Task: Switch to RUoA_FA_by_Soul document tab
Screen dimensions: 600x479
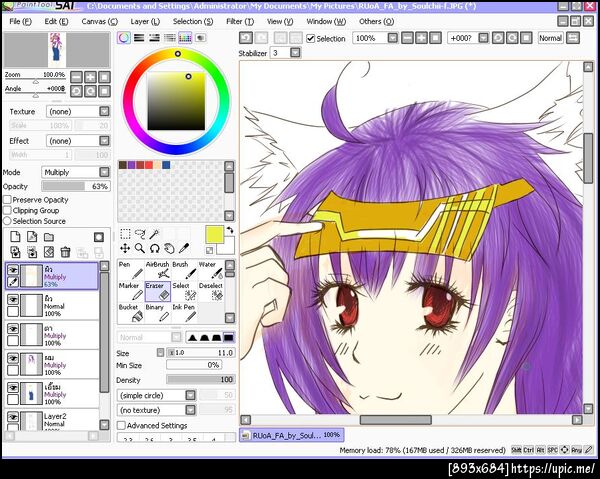Action: point(292,435)
